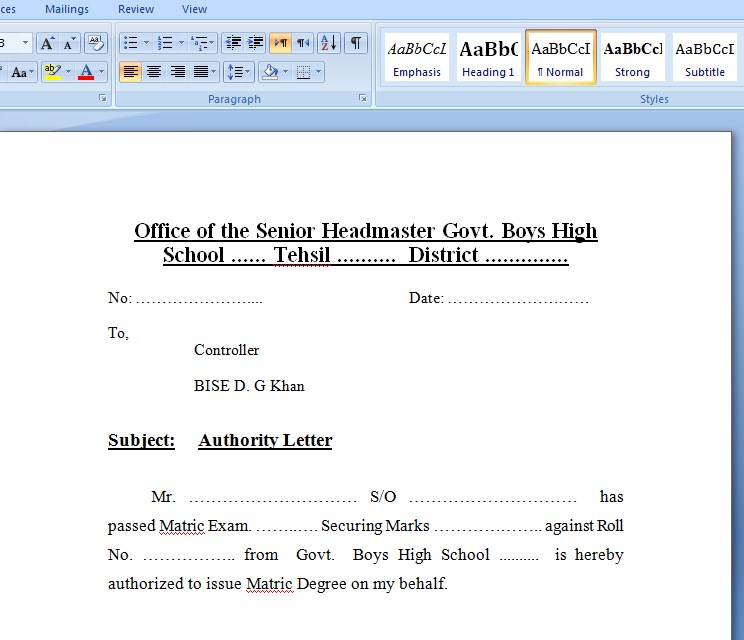This screenshot has height=640, width=744.
Task: Open the Paragraph dialog launcher
Action: 362,99
